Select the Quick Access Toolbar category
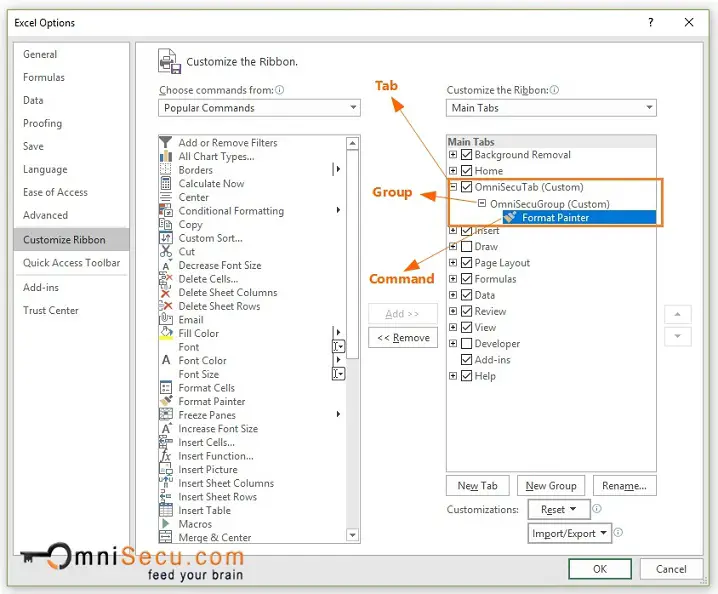718x594 pixels. 71,263
